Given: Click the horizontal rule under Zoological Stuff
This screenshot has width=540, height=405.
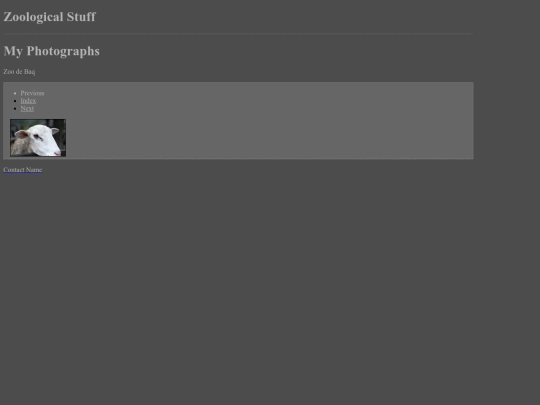Looking at the screenshot, I should click(238, 34).
